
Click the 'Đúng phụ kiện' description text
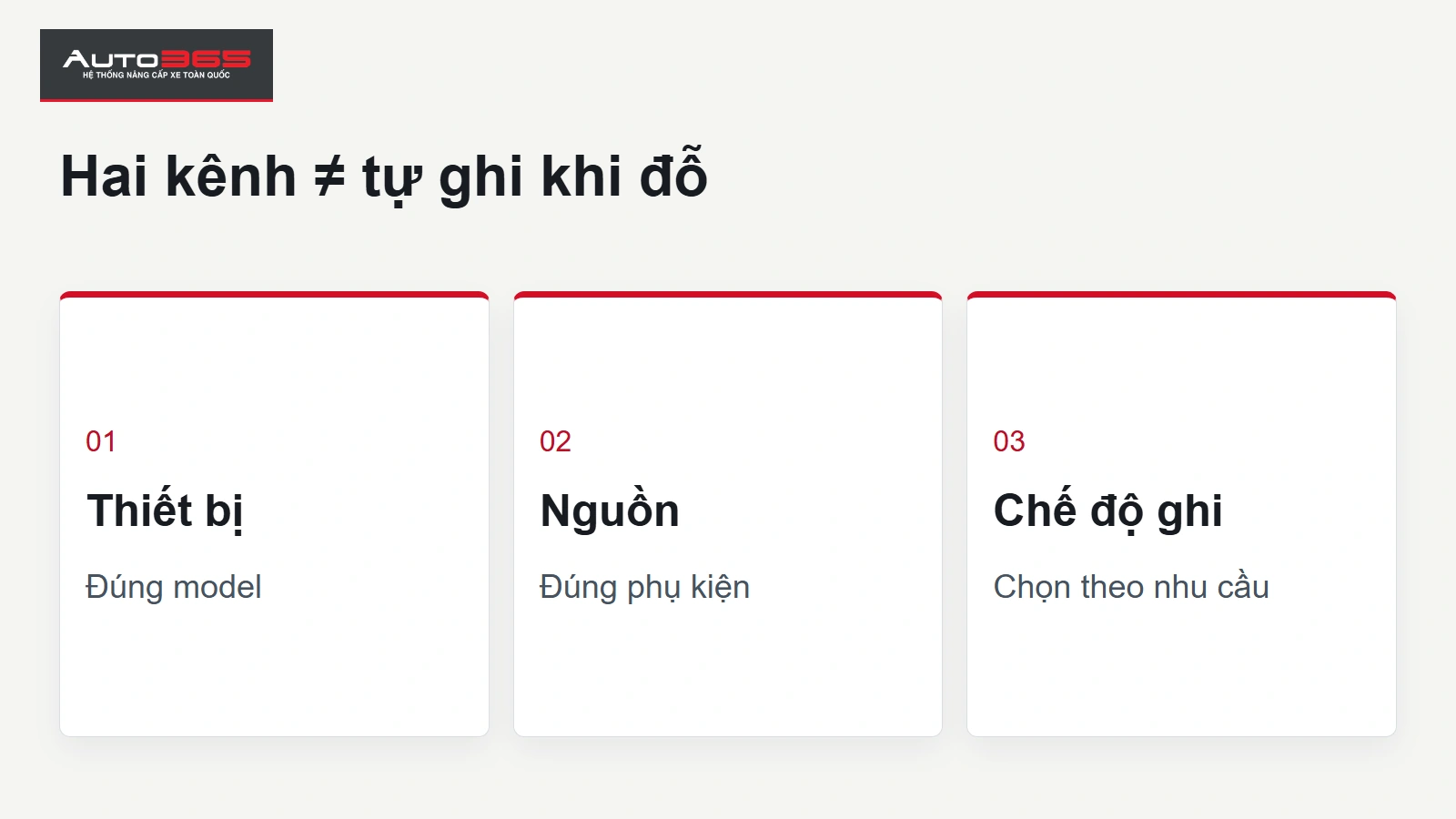644,587
